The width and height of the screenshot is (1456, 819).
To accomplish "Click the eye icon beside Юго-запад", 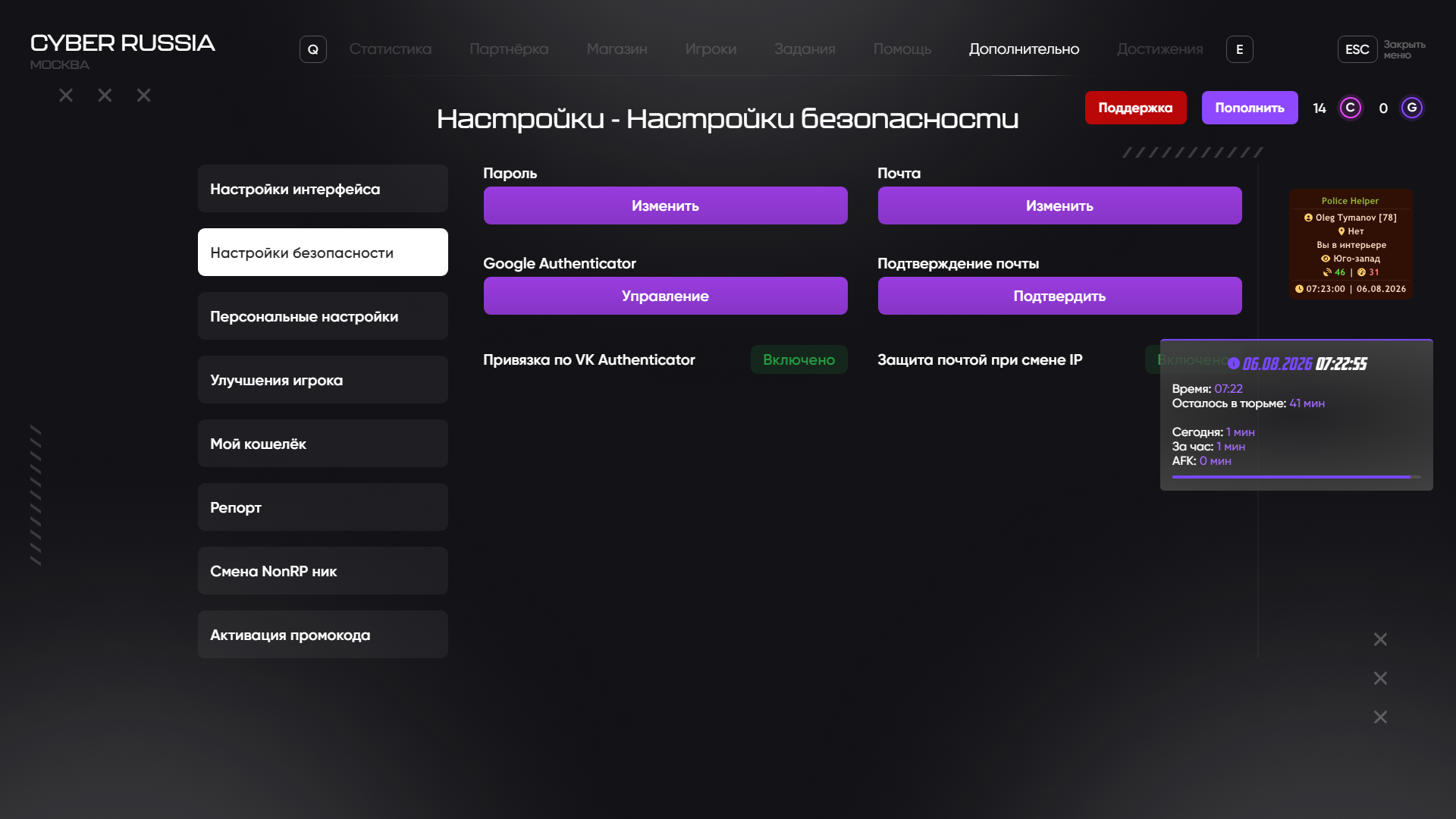I will [1326, 259].
